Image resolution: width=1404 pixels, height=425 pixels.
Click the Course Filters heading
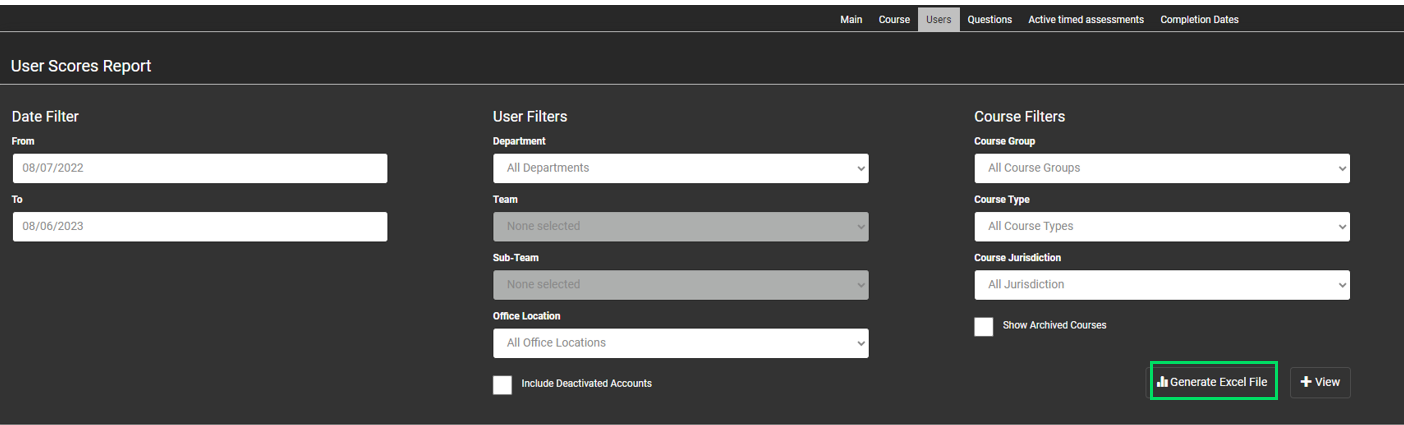point(1020,117)
